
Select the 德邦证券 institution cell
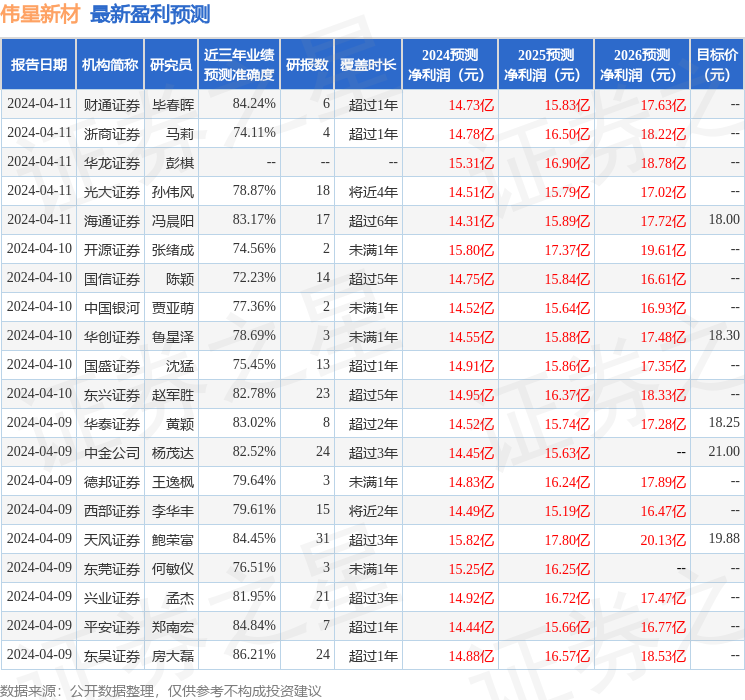[112, 481]
